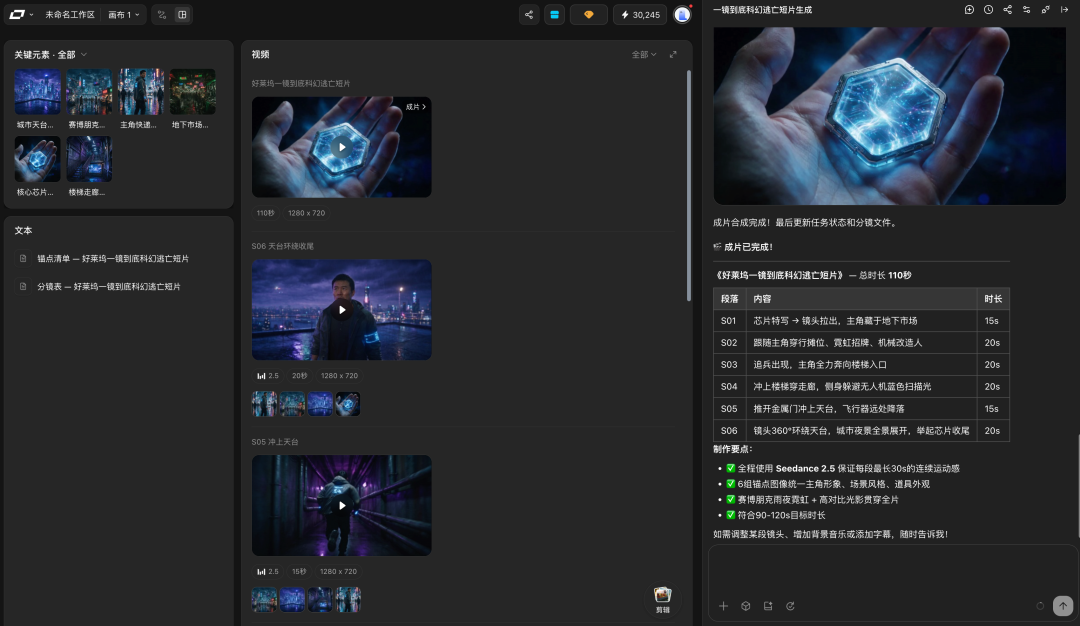Open the user avatar profile
Viewport: 1080px width, 626px height.
682,14
